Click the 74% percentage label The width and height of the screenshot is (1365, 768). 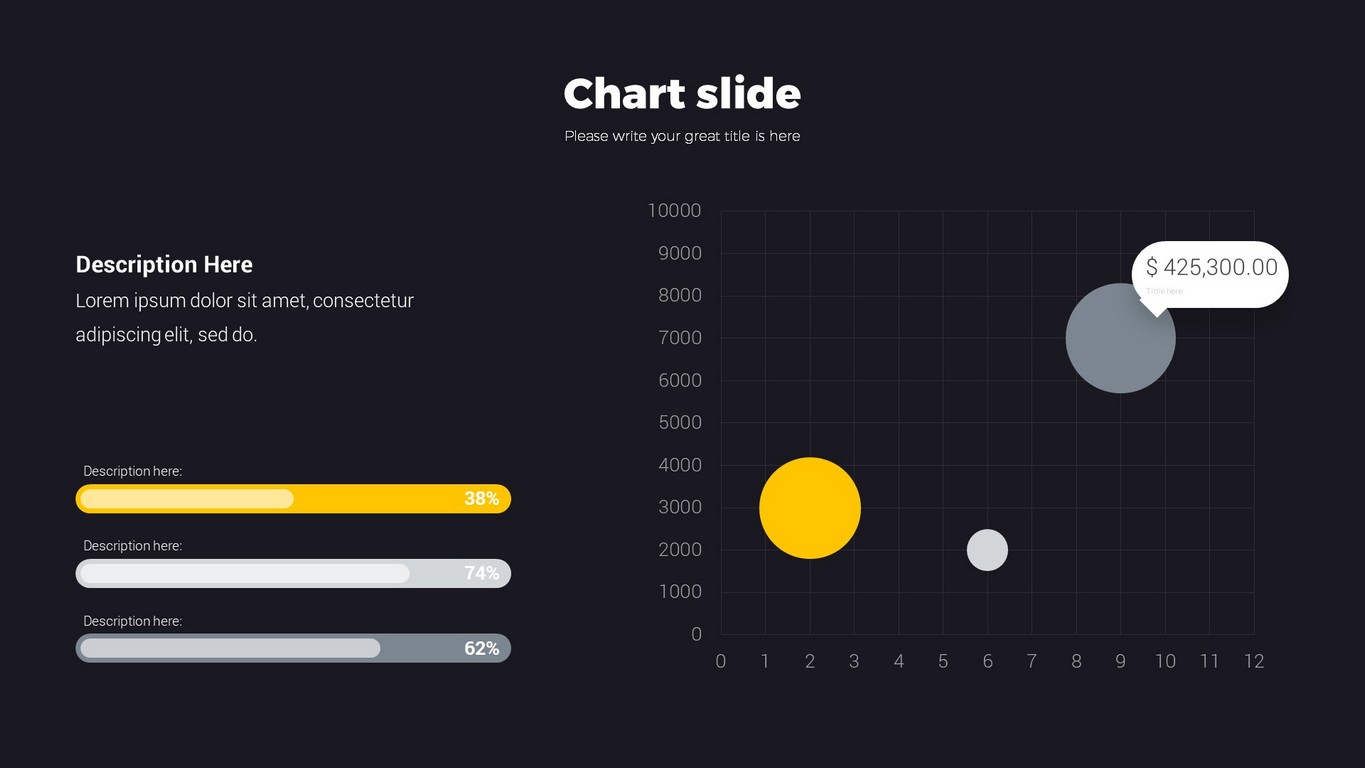pyautogui.click(x=481, y=573)
